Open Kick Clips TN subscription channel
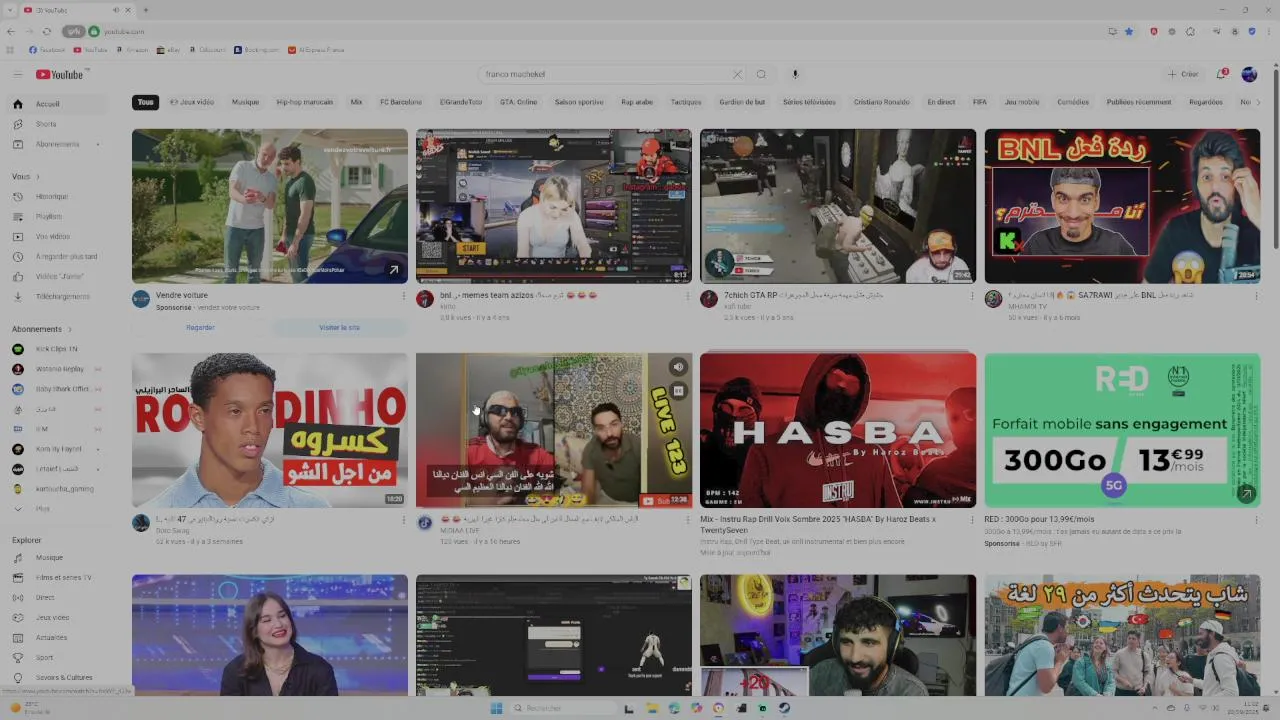This screenshot has height=720, width=1280. pos(56,349)
